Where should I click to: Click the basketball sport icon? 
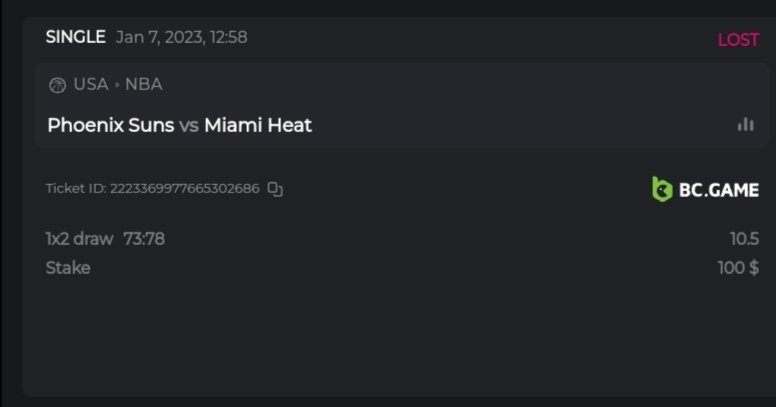click(57, 85)
